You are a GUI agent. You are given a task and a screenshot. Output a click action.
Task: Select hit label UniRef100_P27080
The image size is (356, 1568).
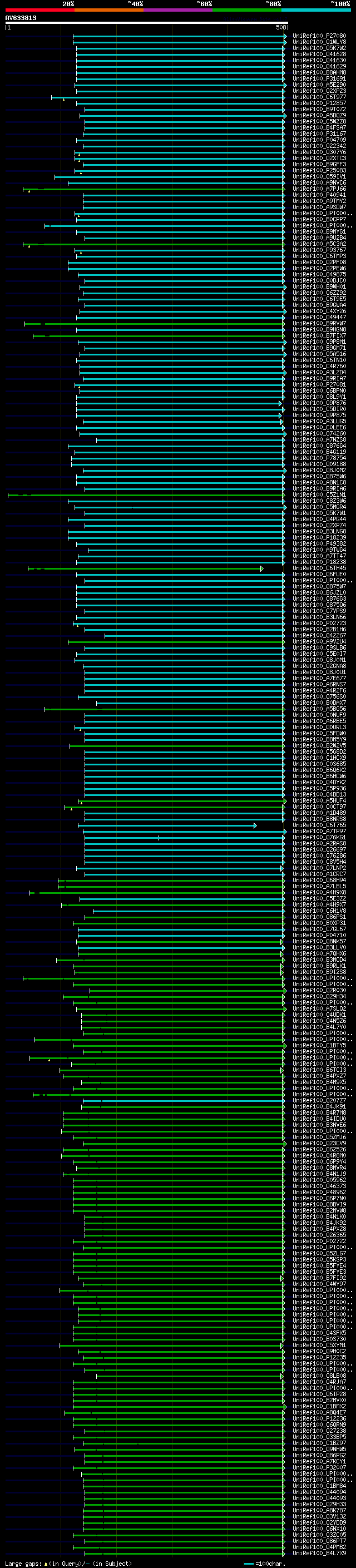(319, 36)
